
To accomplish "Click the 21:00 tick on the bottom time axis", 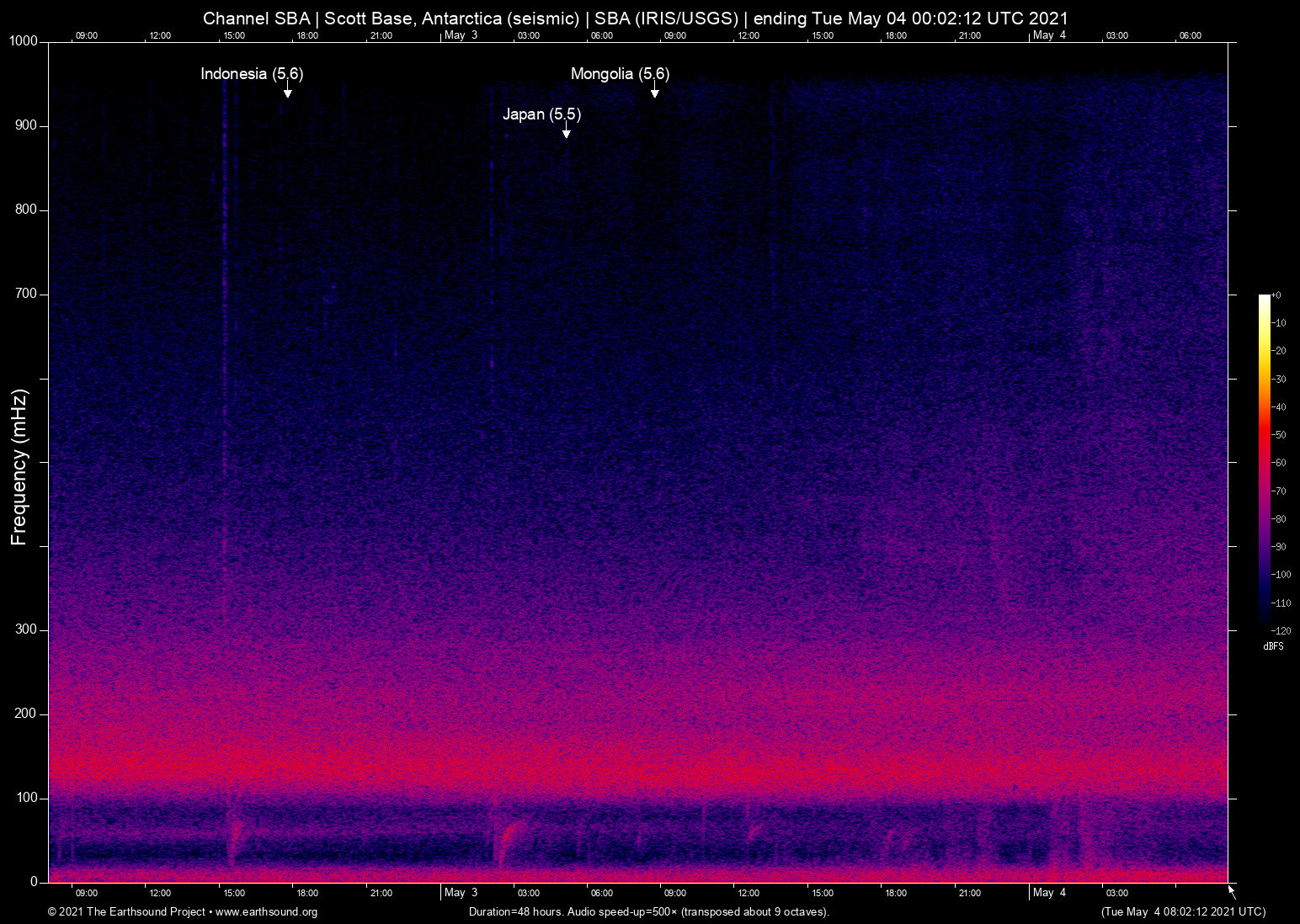I will pyautogui.click(x=971, y=893).
